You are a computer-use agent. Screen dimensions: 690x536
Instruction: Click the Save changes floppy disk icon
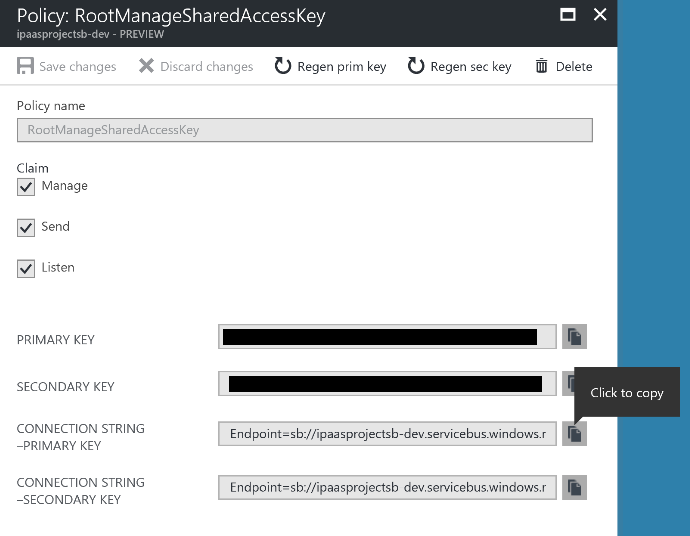point(26,66)
